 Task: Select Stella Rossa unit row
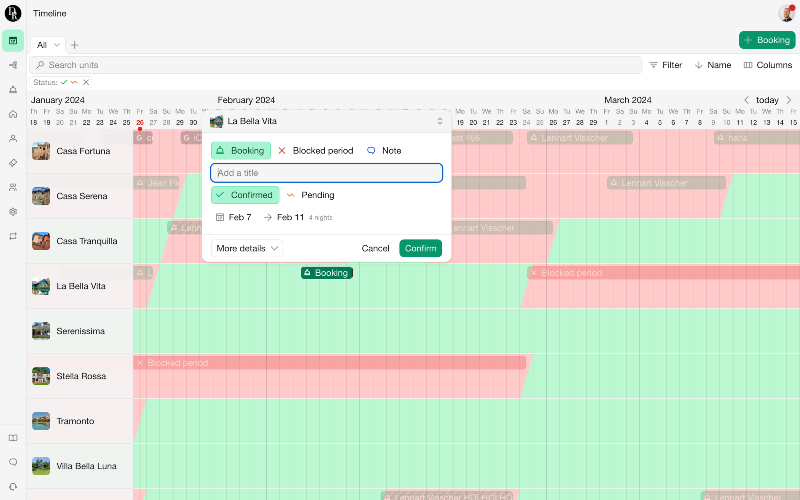tap(80, 376)
